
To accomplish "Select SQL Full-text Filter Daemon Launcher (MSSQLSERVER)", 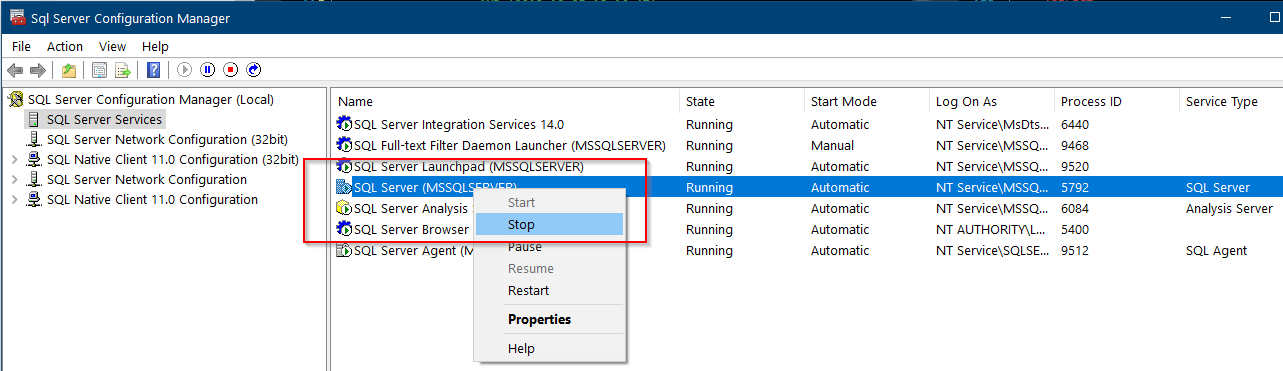I will [x=509, y=145].
